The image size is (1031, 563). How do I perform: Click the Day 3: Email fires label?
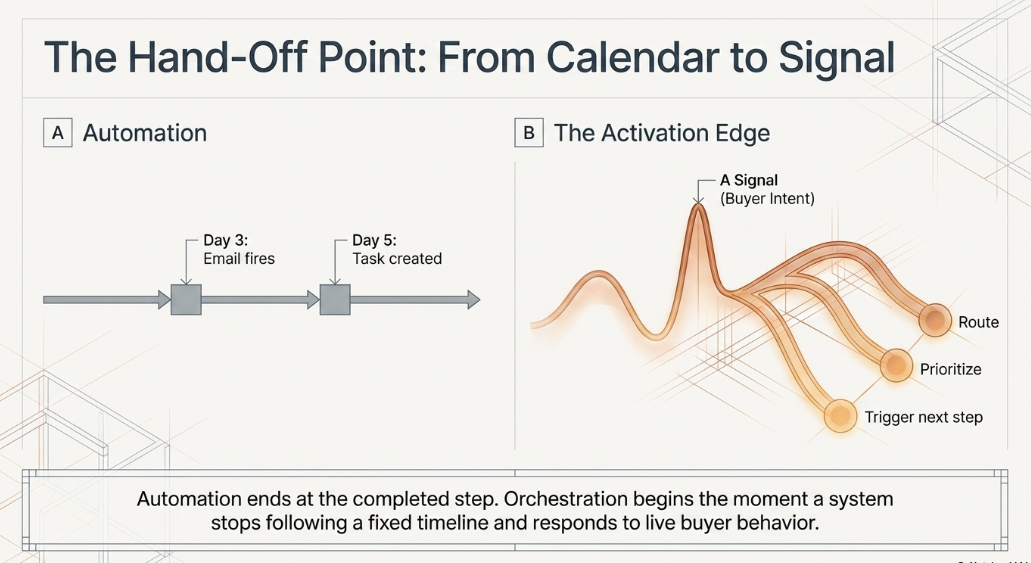[239, 249]
